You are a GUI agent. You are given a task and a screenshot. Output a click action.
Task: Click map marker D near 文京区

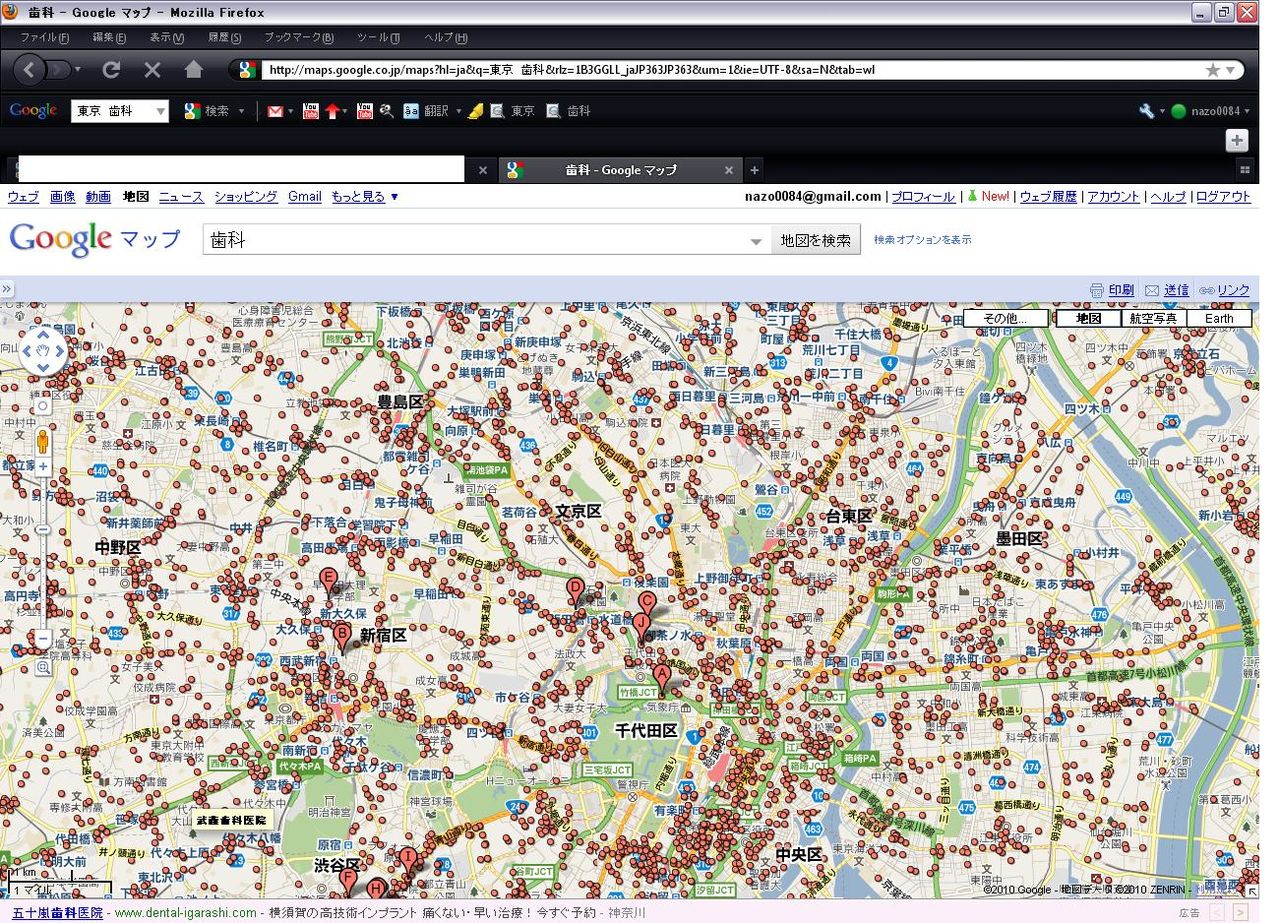pyautogui.click(x=575, y=590)
